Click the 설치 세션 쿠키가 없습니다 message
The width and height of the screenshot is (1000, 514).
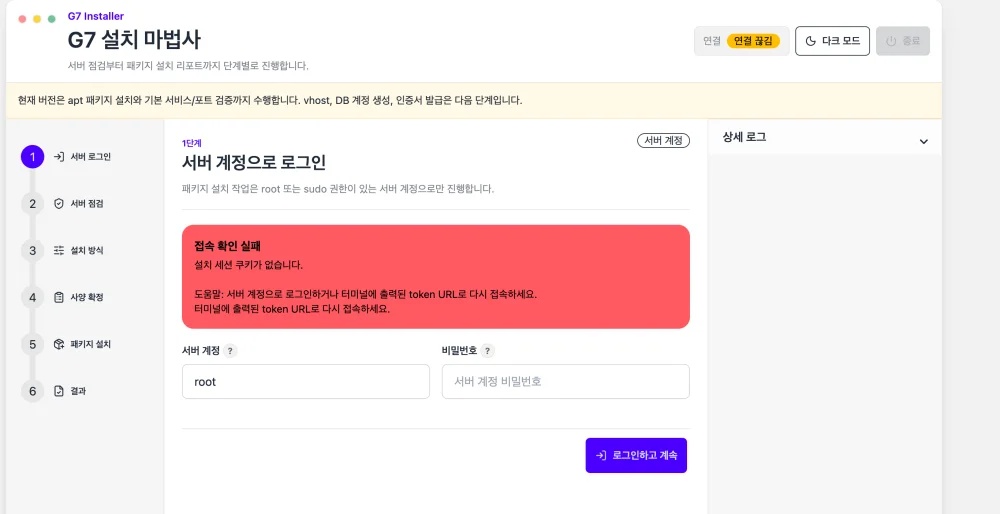[x=248, y=264]
